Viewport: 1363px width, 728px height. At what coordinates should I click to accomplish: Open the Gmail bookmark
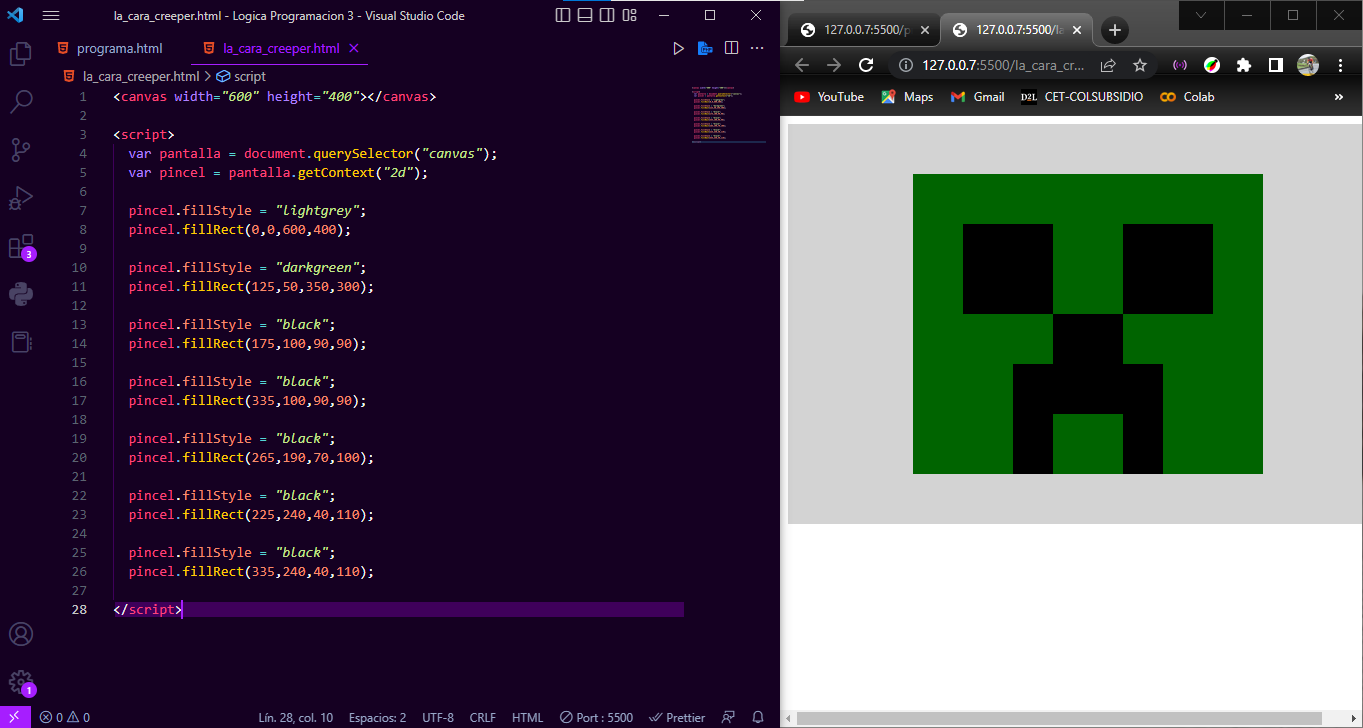tap(976, 97)
